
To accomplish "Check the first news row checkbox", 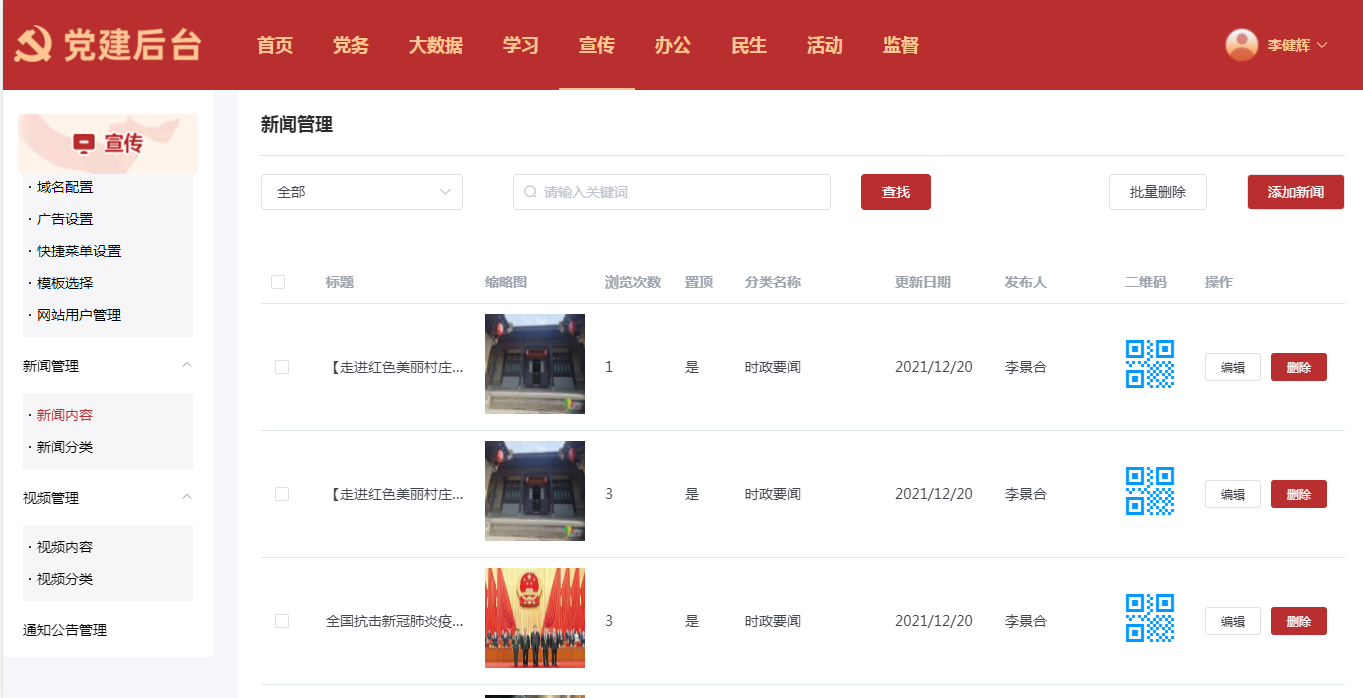I will 282,367.
